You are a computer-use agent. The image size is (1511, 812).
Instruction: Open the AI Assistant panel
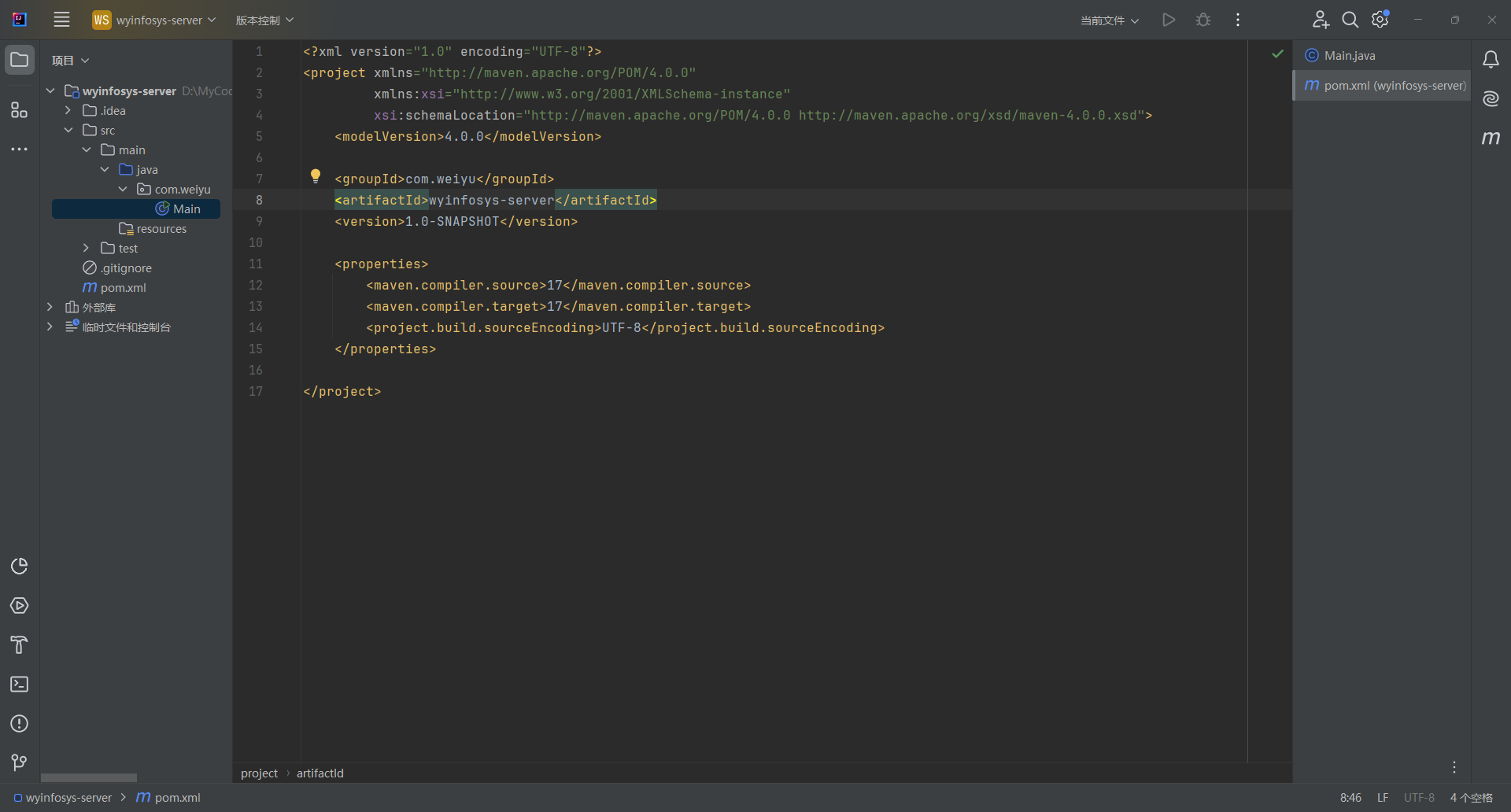click(x=1491, y=98)
